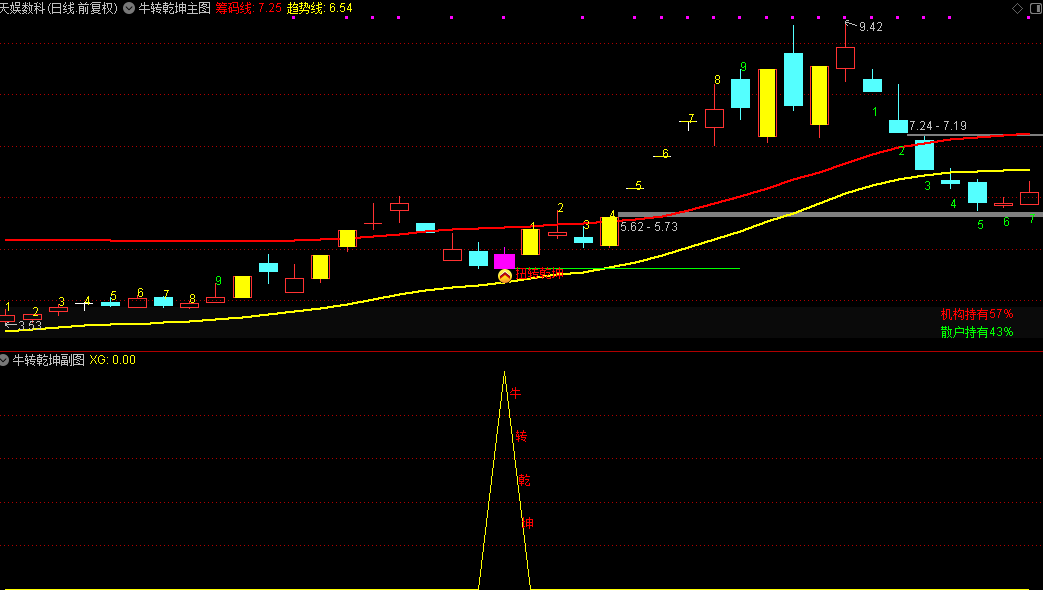The image size is (1043, 590).
Task: Click the diamond icon at top right
Action: [1017, 8]
